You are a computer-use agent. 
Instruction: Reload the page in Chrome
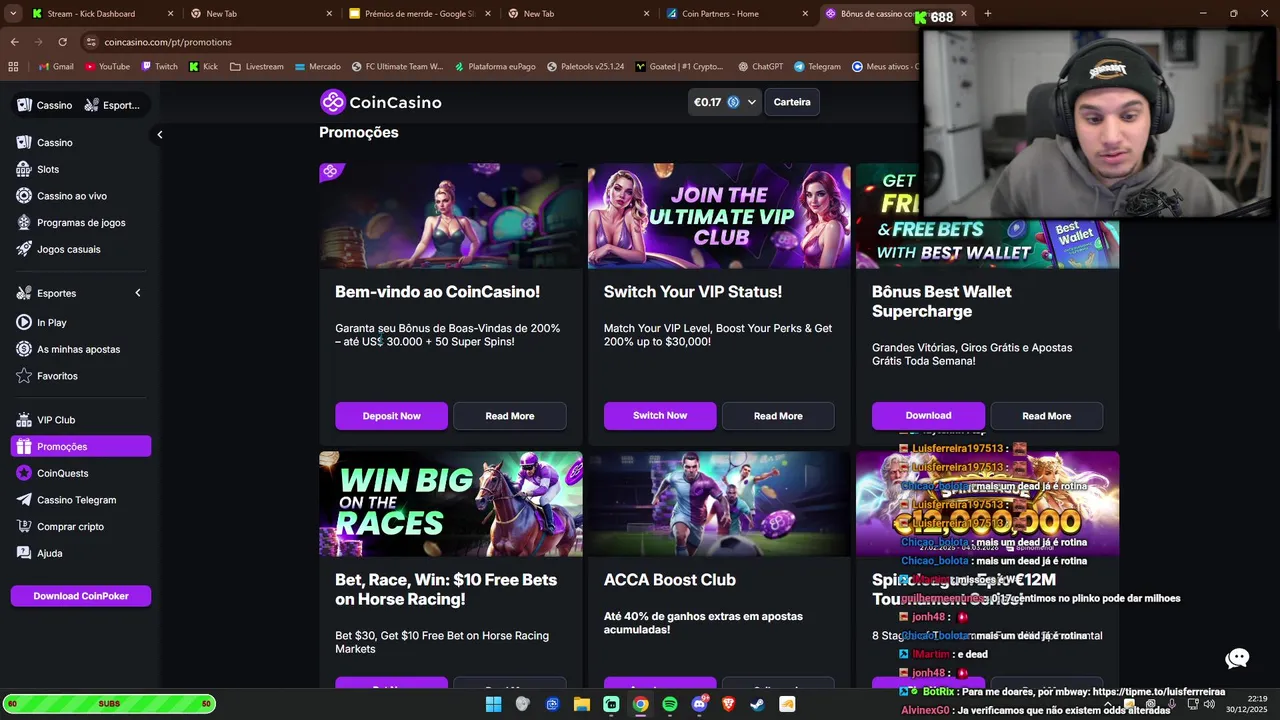pos(62,42)
